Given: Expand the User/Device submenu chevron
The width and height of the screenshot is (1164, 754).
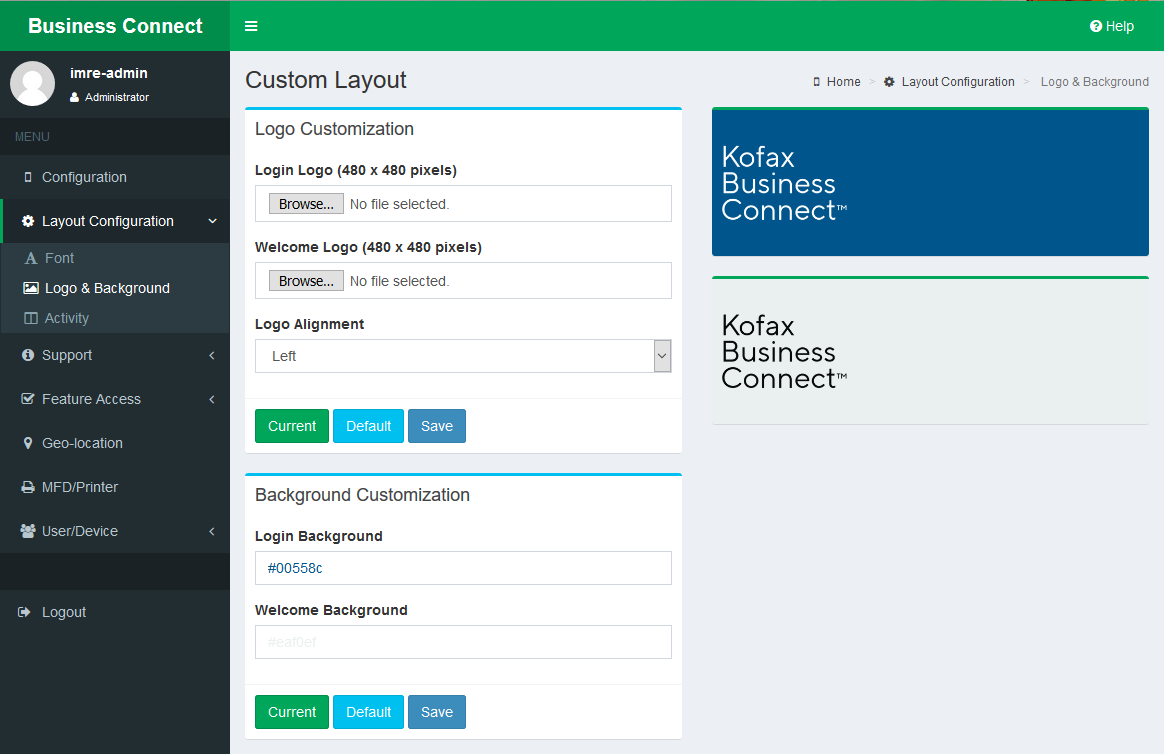Looking at the screenshot, I should pyautogui.click(x=212, y=531).
